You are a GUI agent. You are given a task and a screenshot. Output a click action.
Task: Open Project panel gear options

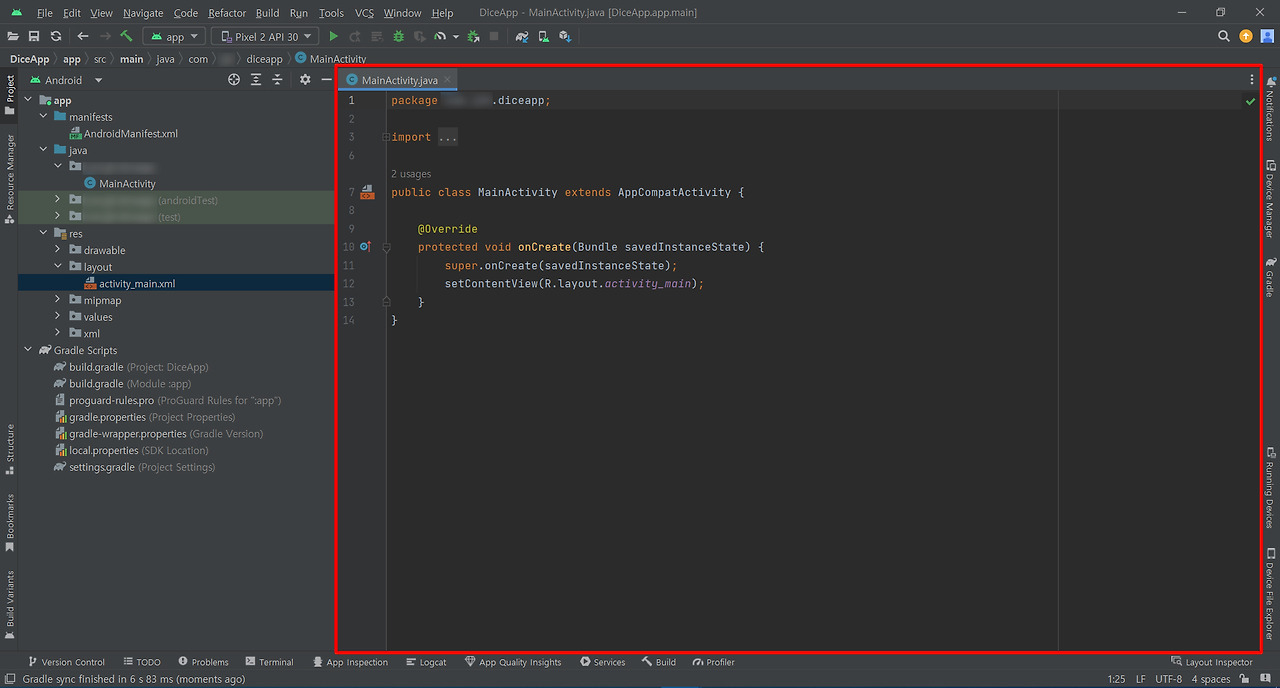(x=305, y=80)
